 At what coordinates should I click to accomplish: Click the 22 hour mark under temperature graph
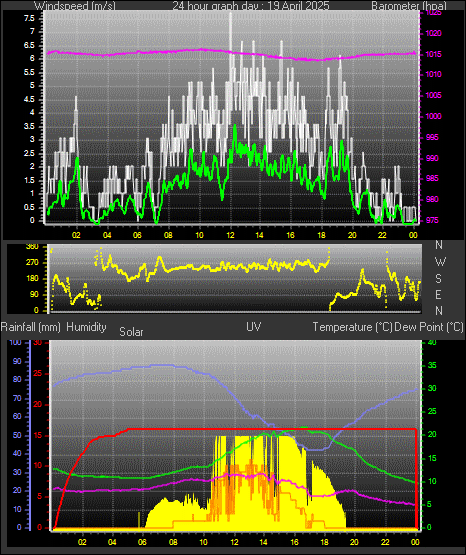coord(385,542)
